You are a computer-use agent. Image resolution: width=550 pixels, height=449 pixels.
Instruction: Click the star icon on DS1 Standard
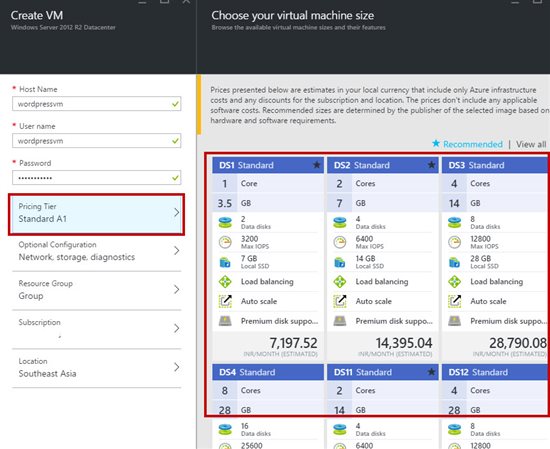tap(316, 165)
